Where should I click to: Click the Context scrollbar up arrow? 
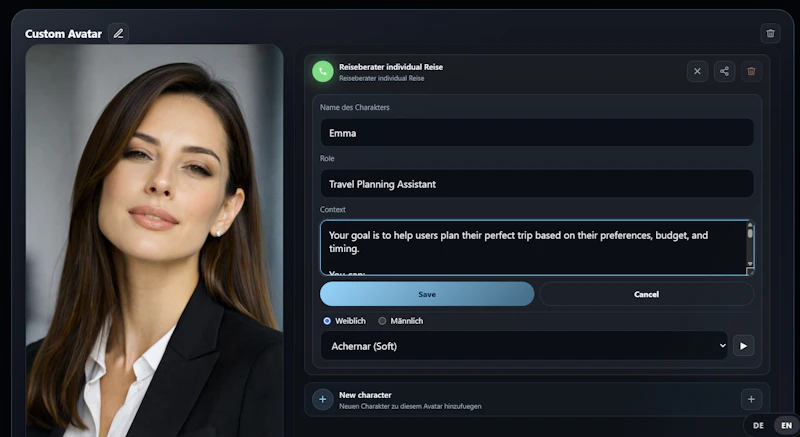750,224
